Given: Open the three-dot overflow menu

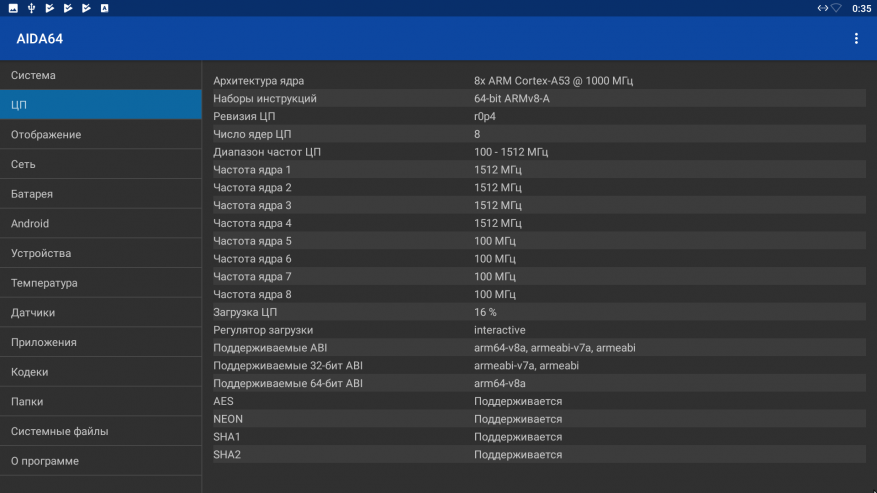Looking at the screenshot, I should coord(856,39).
